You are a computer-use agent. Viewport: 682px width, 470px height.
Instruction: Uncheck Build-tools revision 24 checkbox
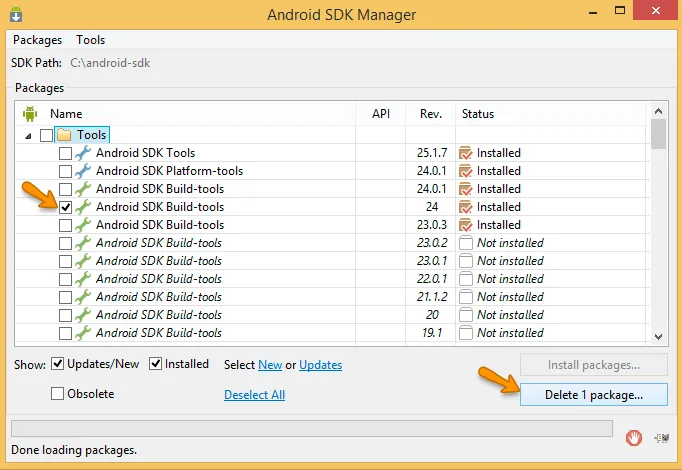65,207
